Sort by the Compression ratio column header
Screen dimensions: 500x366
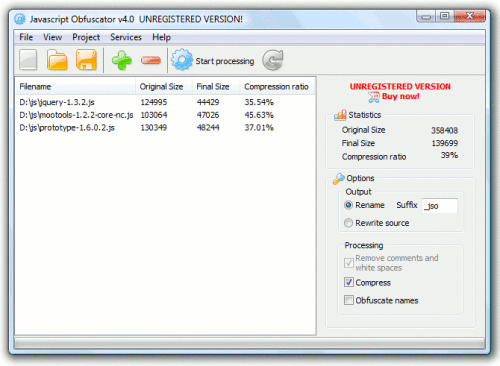tap(276, 87)
